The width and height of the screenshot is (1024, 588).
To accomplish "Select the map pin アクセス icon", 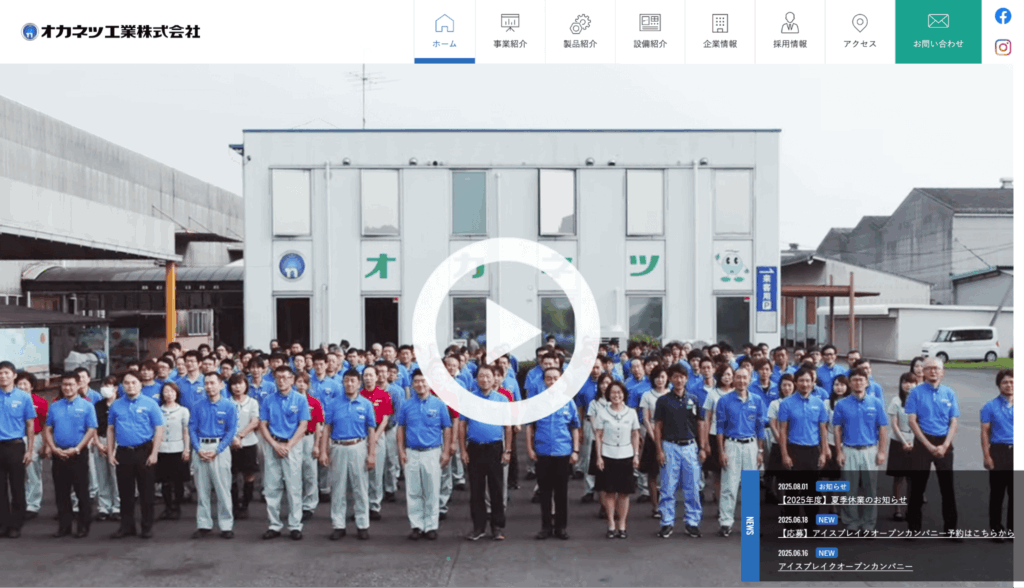I will coord(860,23).
